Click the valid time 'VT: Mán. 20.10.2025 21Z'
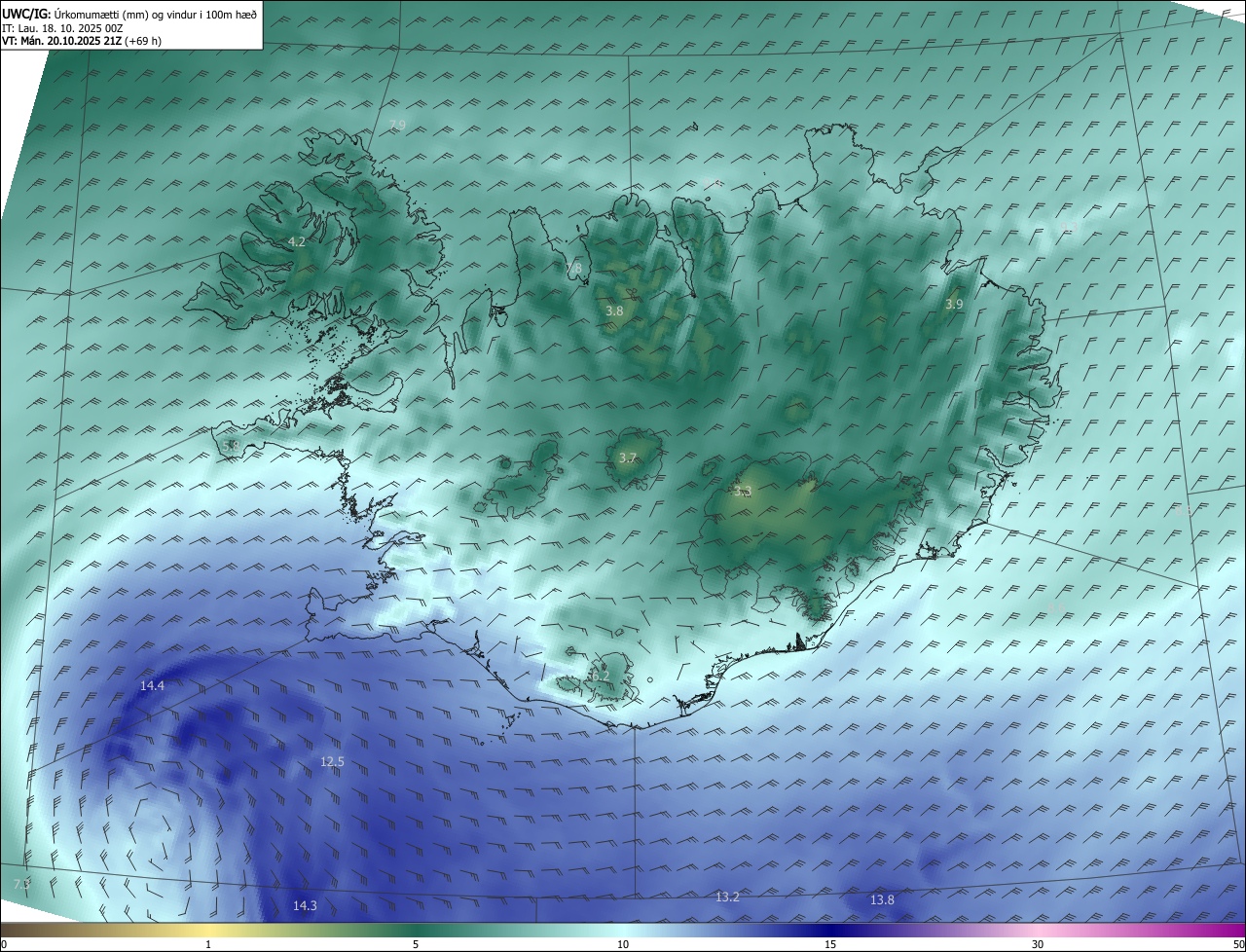Viewport: 1246px width, 952px height. [60, 41]
